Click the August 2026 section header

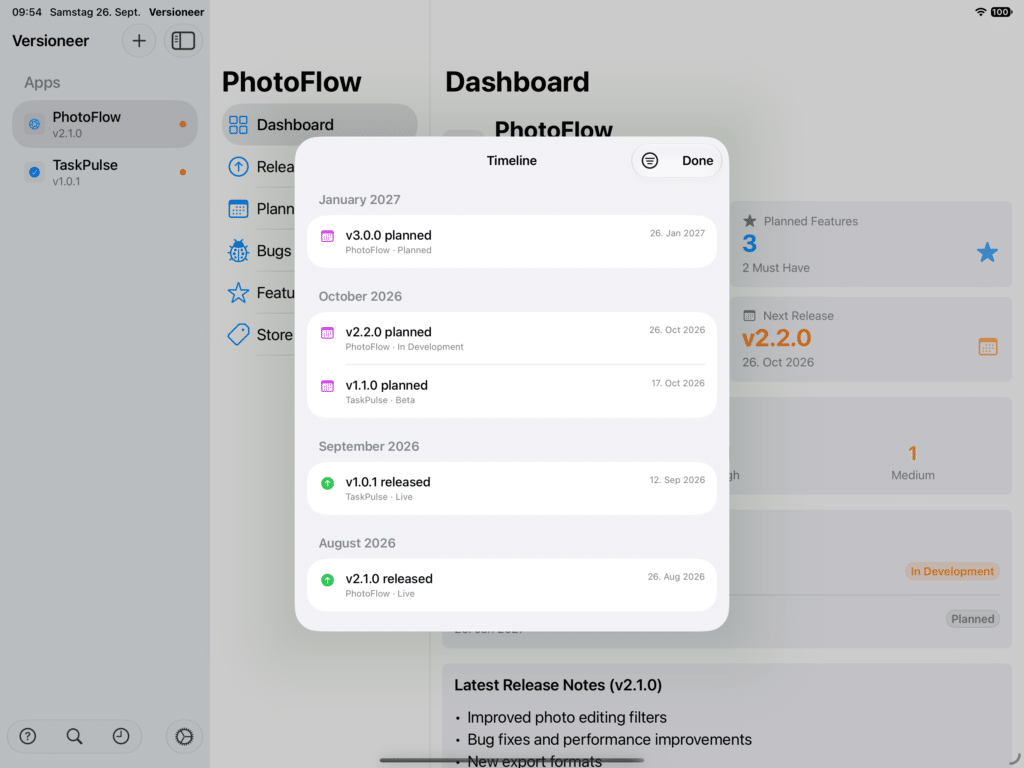[357, 543]
